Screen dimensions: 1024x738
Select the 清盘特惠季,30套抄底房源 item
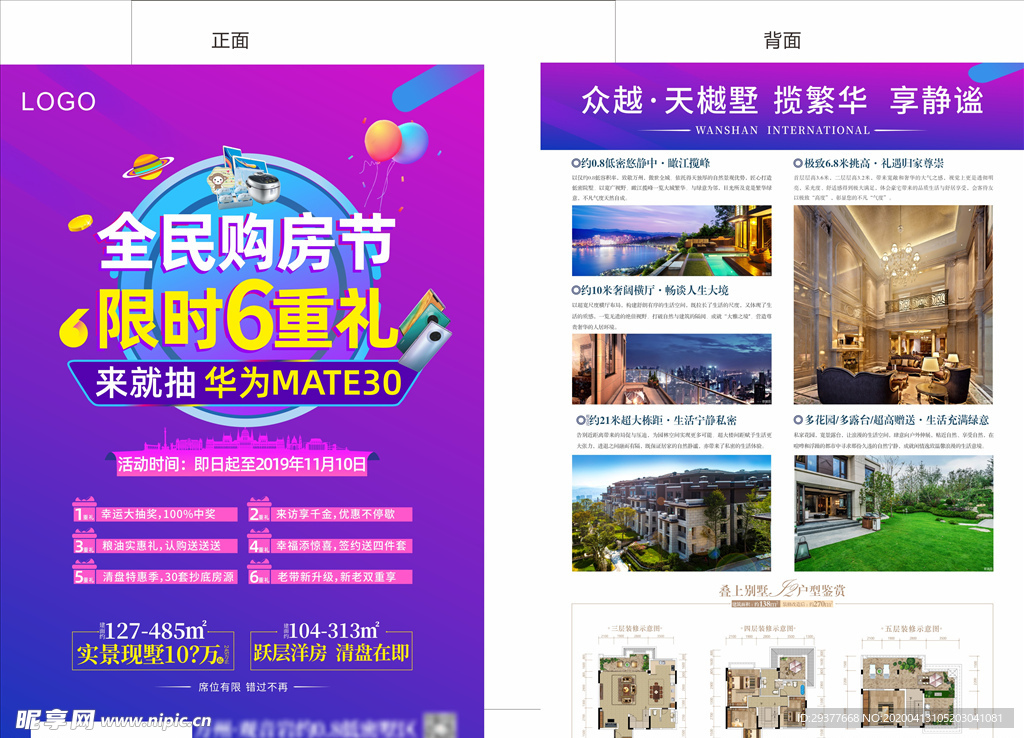pos(167,577)
